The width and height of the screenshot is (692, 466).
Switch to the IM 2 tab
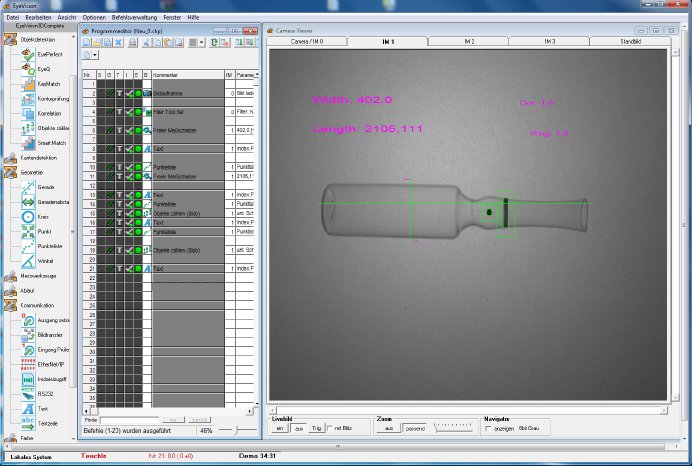click(469, 41)
